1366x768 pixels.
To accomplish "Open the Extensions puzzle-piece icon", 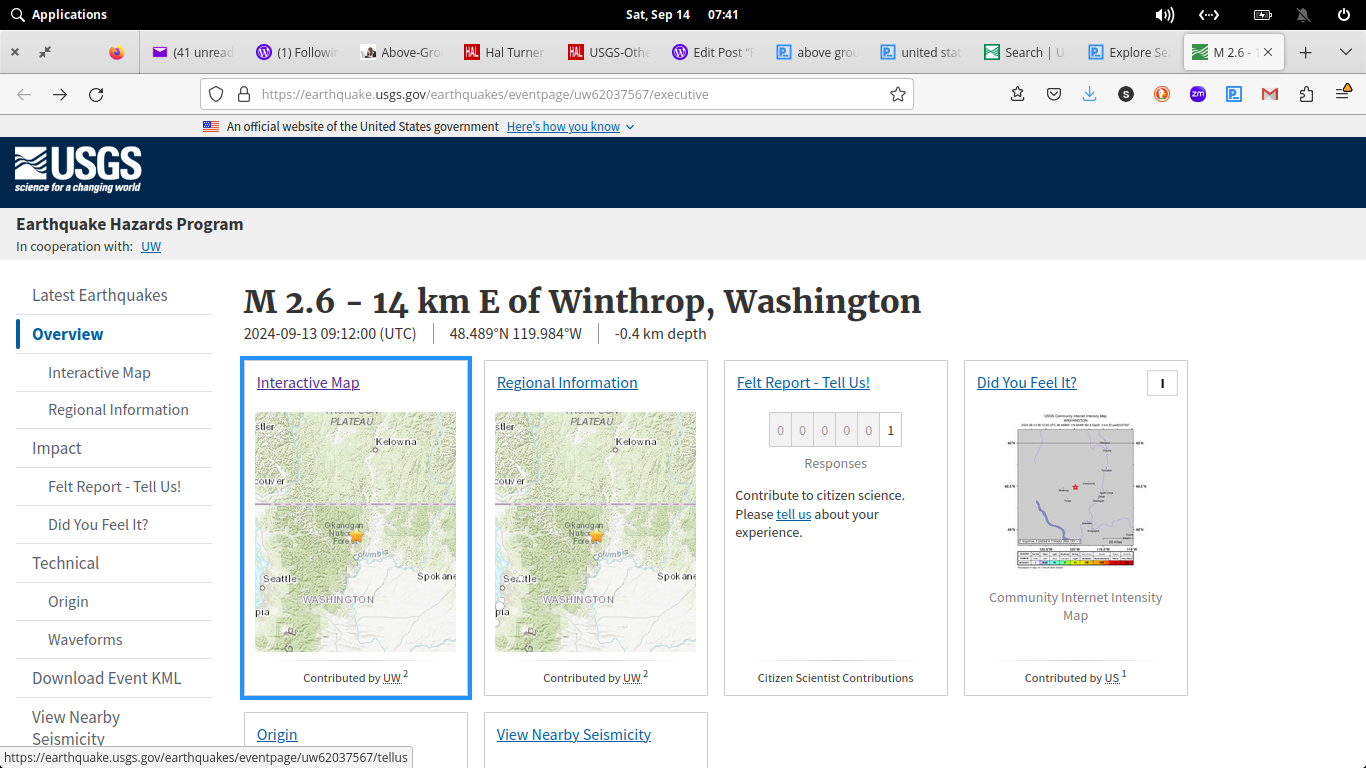I will click(x=1306, y=94).
